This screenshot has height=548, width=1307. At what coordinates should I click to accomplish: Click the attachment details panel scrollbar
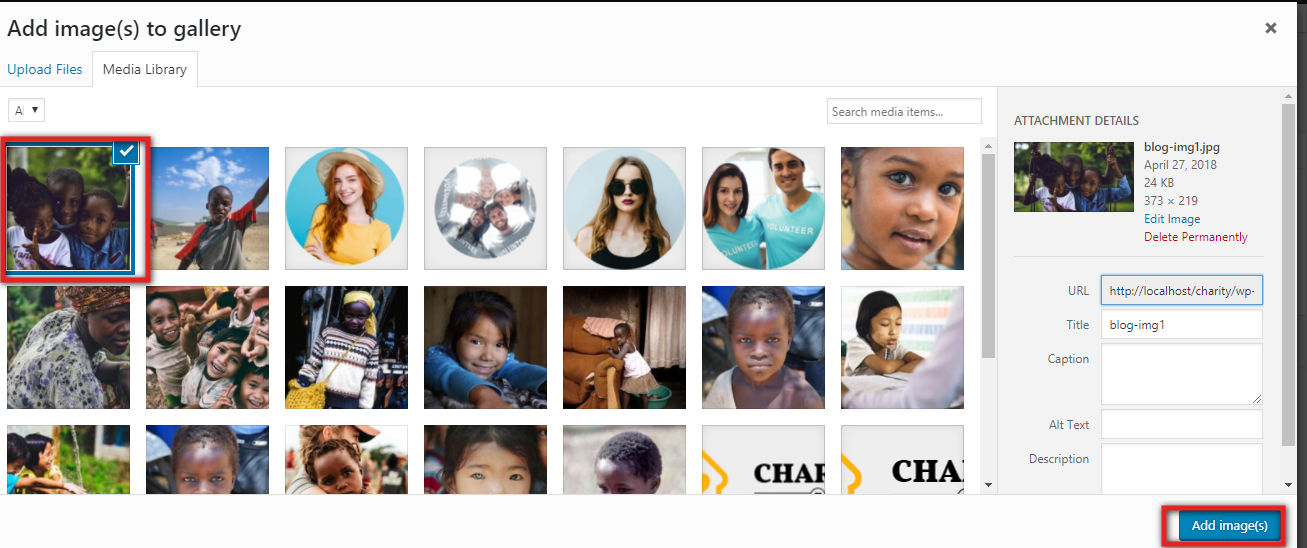tap(1288, 270)
